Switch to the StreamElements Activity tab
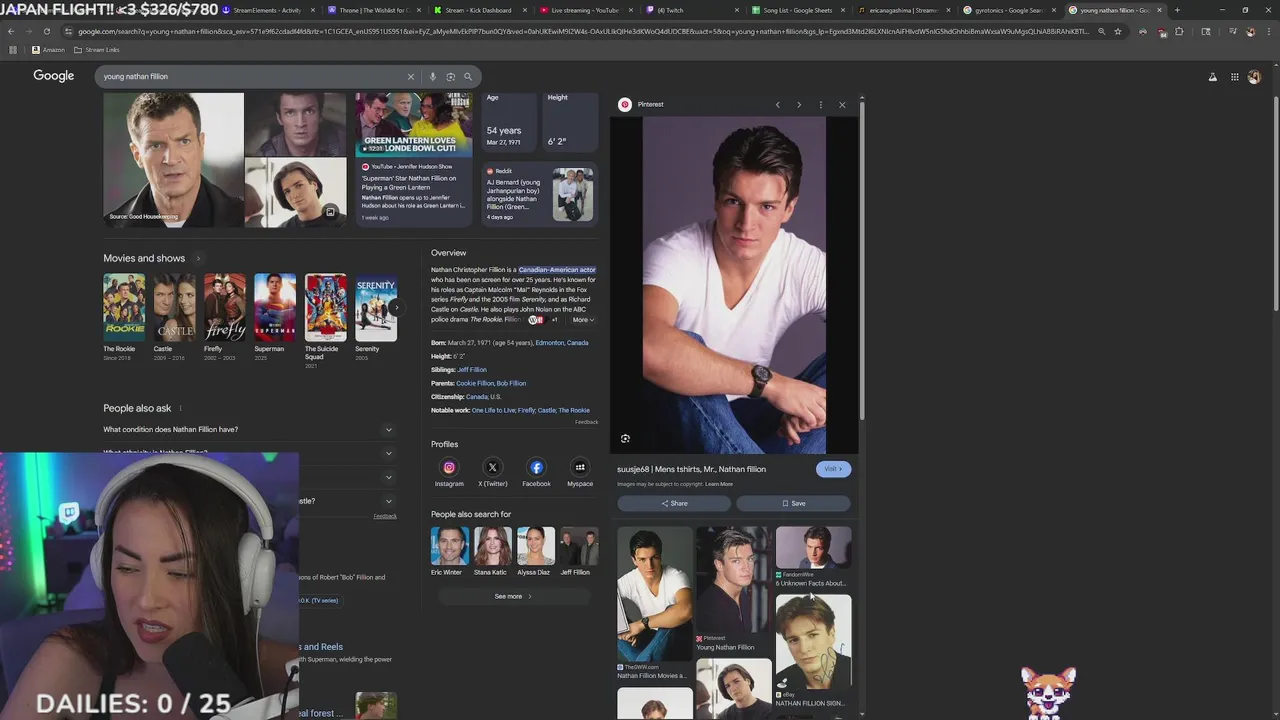Viewport: 1280px width, 720px height. pyautogui.click(x=267, y=10)
